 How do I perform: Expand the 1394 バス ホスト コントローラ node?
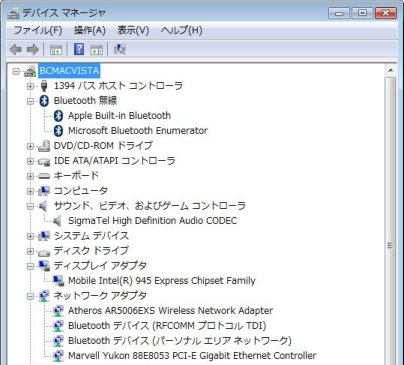pos(30,86)
